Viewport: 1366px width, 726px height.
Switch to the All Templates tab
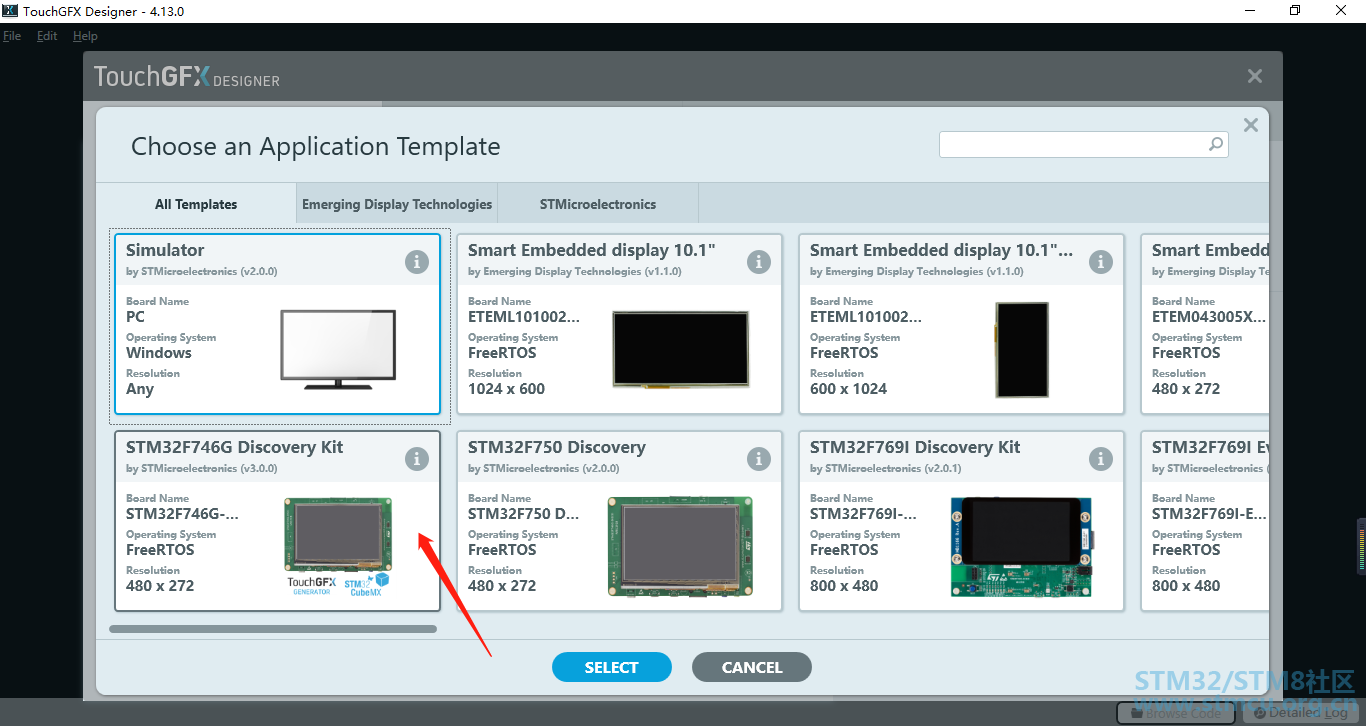196,204
